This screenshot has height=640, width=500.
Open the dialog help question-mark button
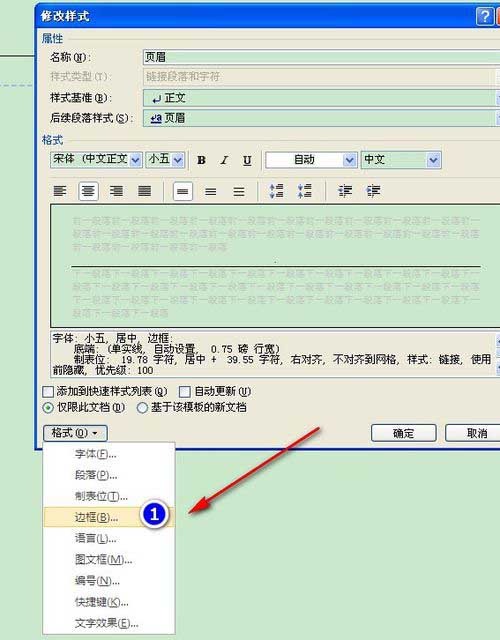click(485, 16)
